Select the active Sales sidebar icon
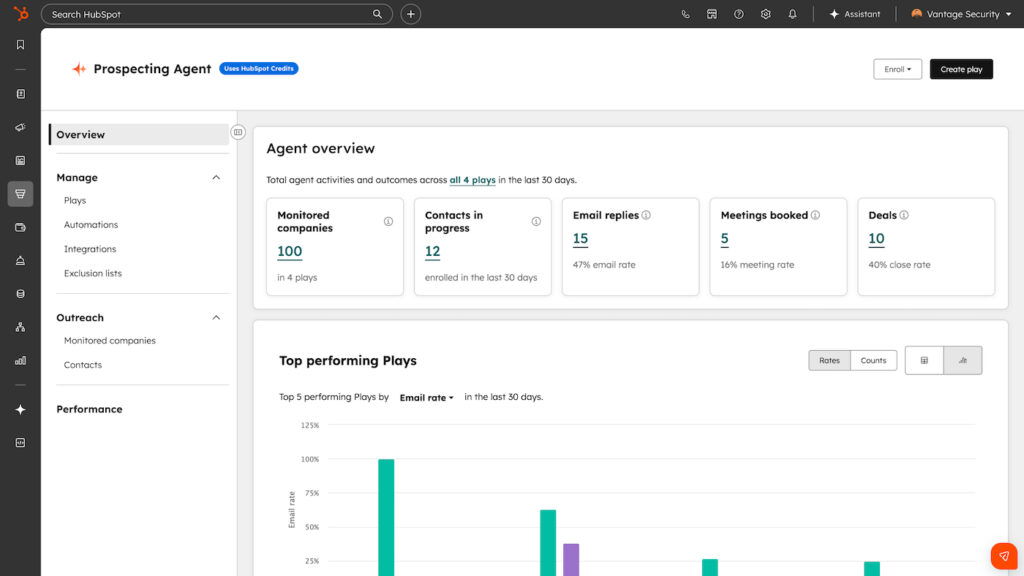1024x576 pixels. (20, 194)
